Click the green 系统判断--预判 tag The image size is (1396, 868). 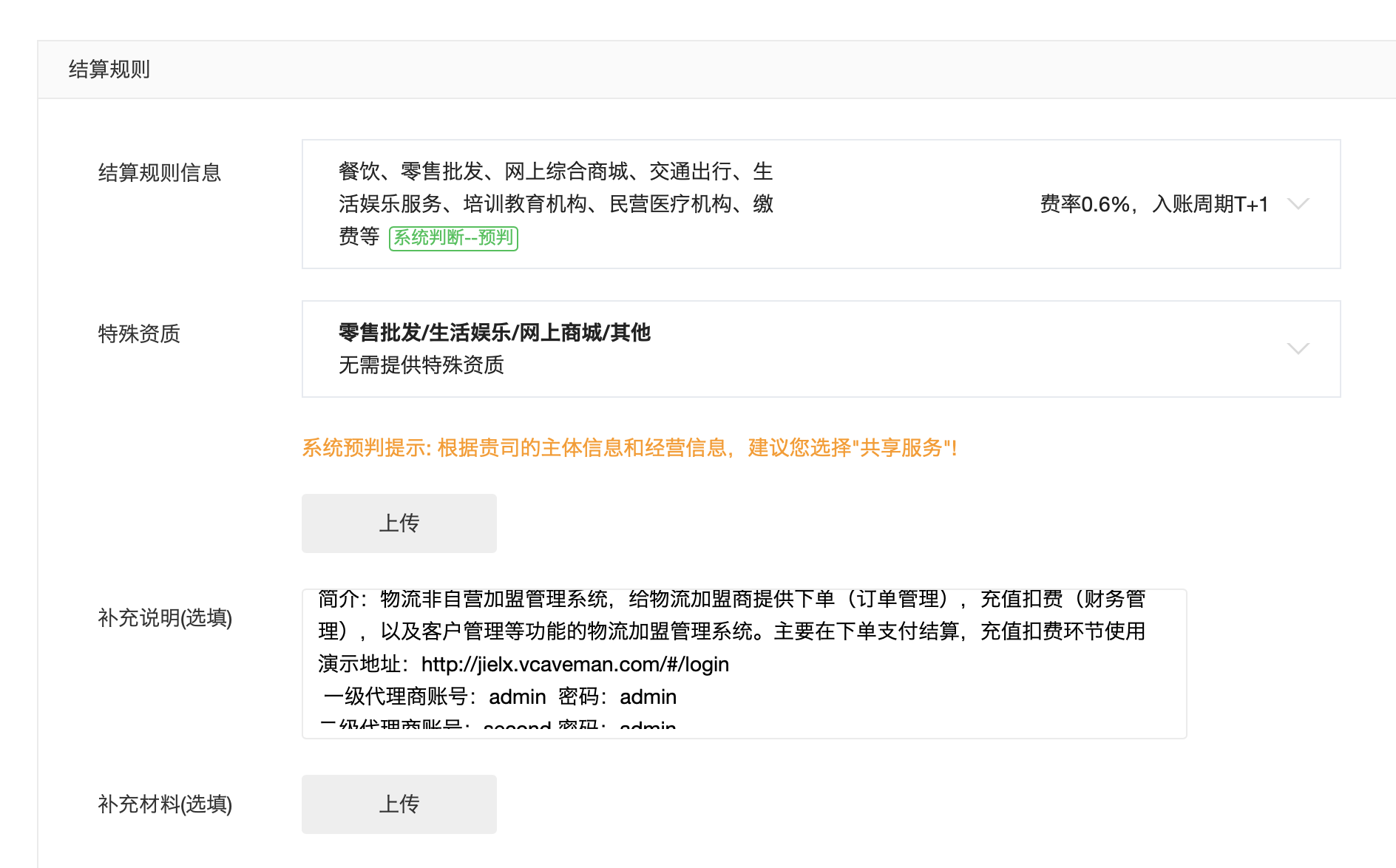pyautogui.click(x=453, y=237)
